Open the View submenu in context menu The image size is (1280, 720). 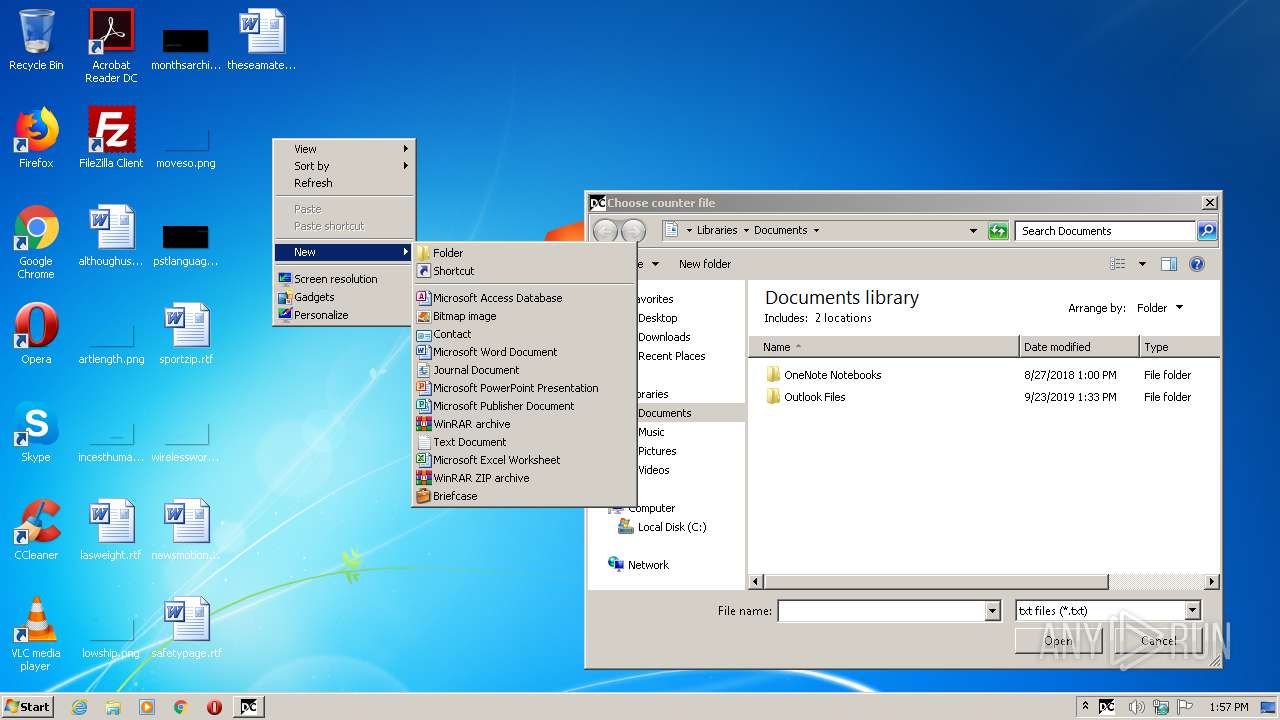pos(344,149)
